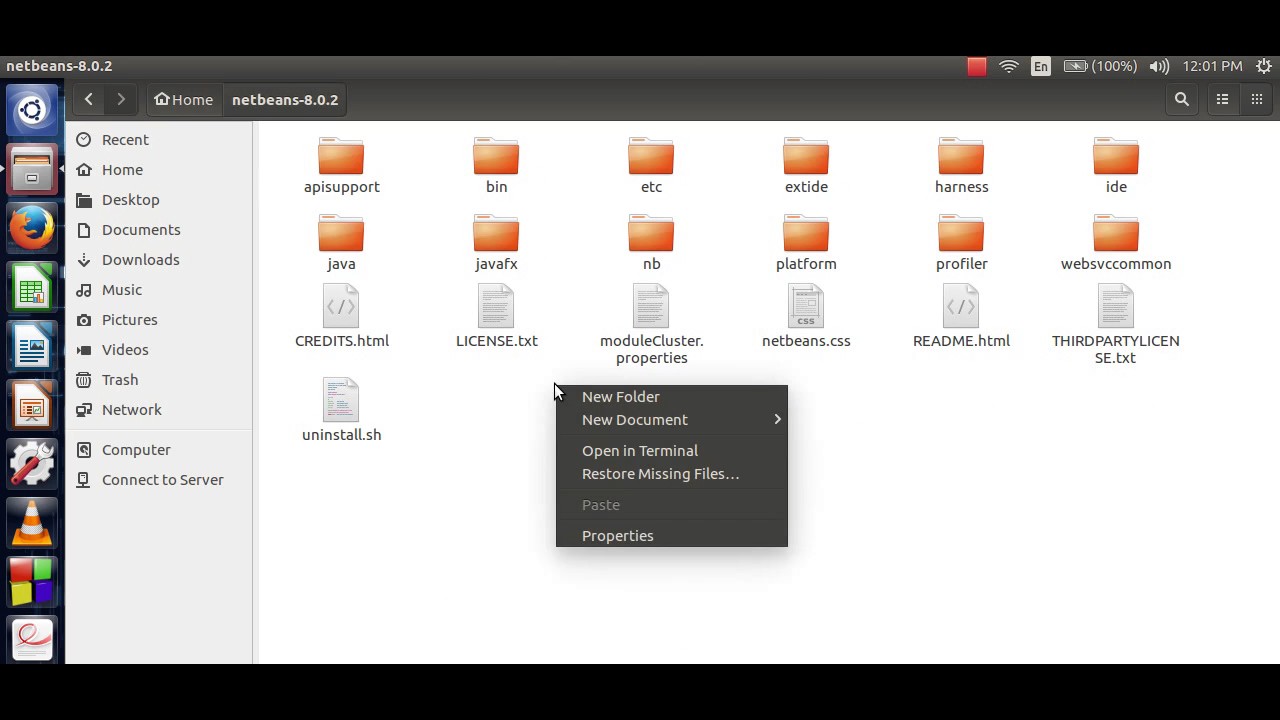Open Ubuntu Dash launcher icon
Image resolution: width=1280 pixels, height=720 pixels.
pos(32,110)
